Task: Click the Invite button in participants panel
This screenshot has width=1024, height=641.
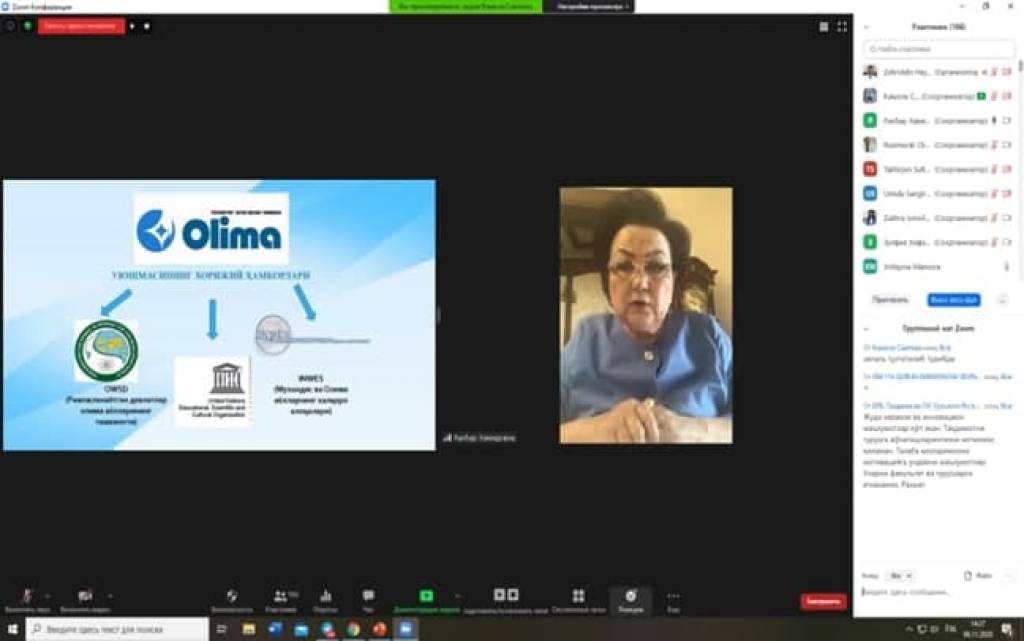Action: [890, 300]
